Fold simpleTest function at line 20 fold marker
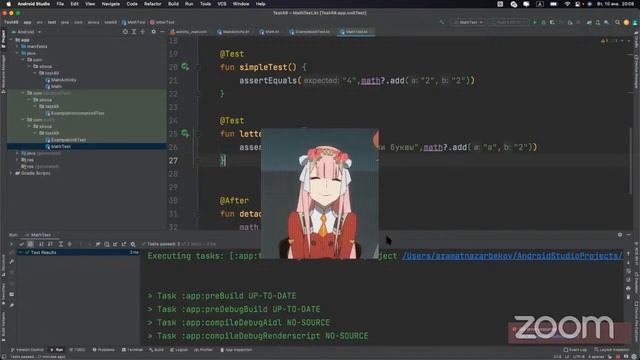This screenshot has width=640, height=360. point(198,67)
